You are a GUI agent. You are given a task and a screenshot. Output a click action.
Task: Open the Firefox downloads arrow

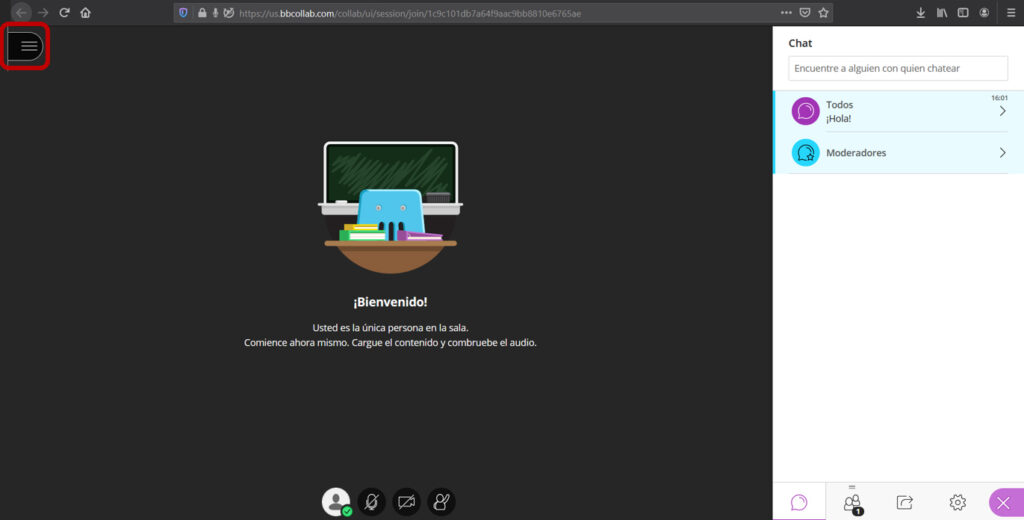pos(920,13)
